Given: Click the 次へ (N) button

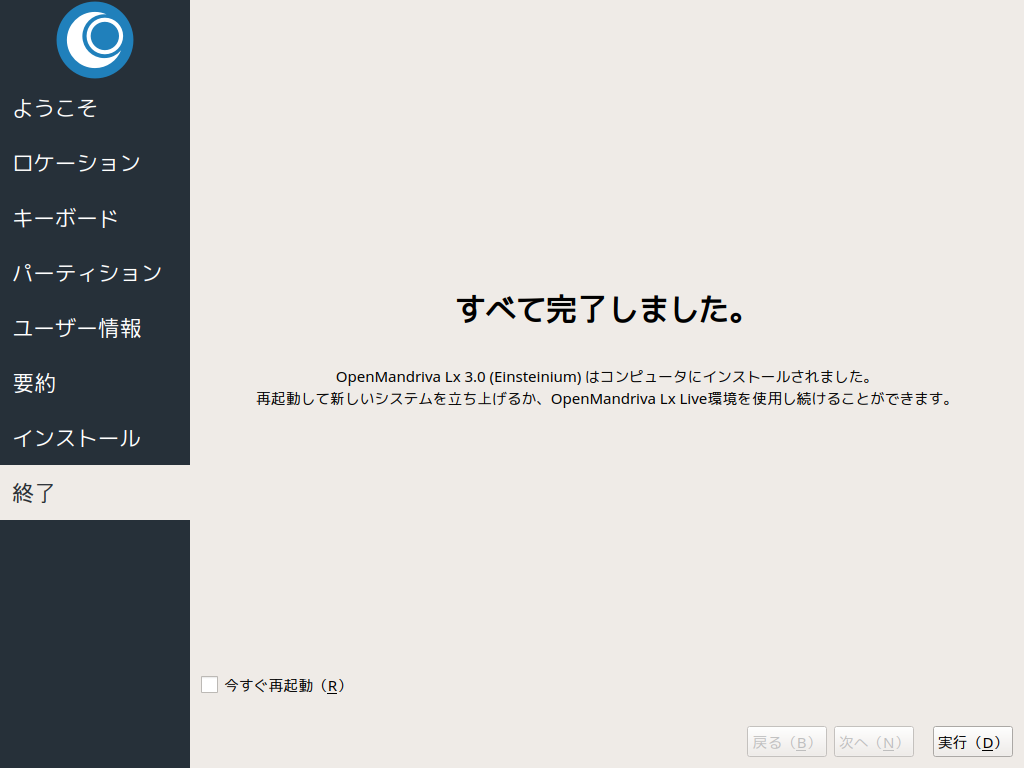Looking at the screenshot, I should pyautogui.click(x=873, y=742).
